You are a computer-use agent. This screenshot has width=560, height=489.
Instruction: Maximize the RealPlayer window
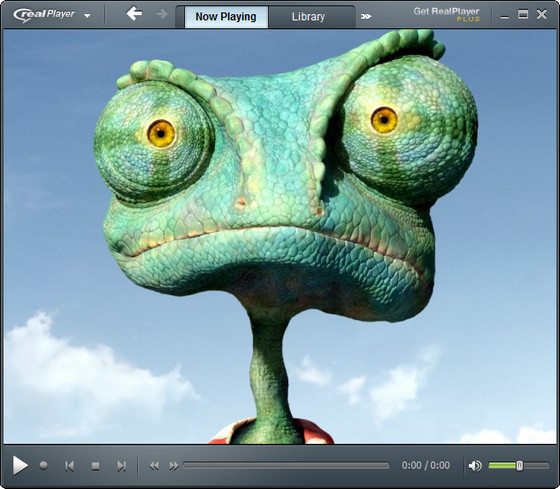(x=523, y=14)
